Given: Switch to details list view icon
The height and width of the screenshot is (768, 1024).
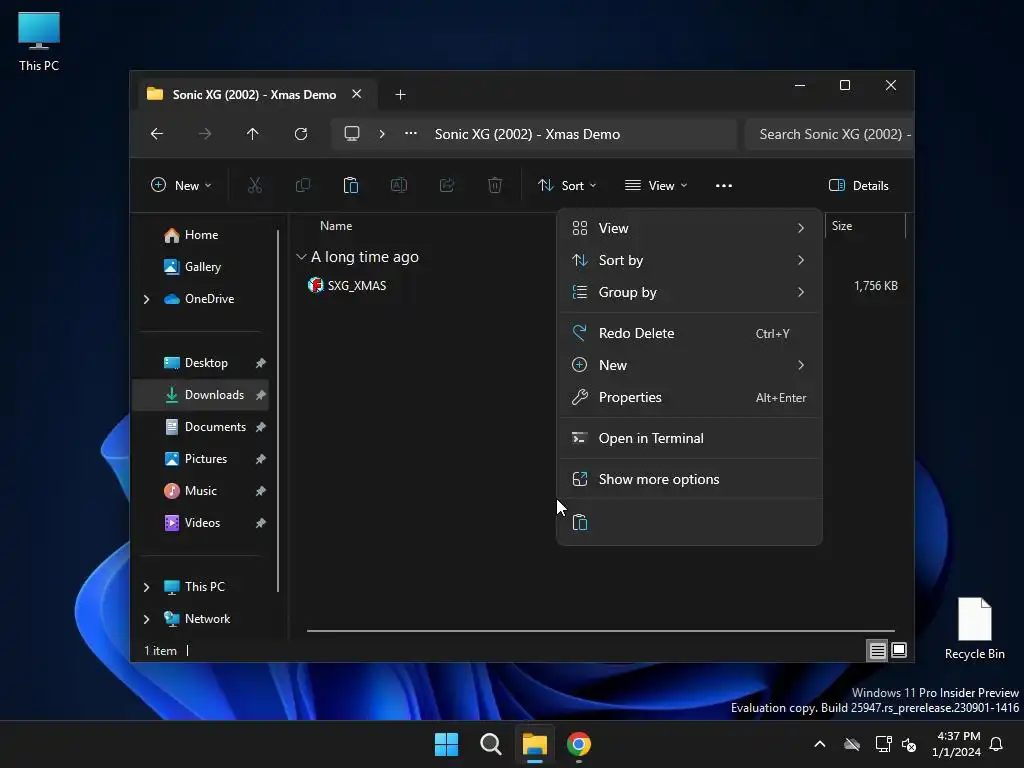Looking at the screenshot, I should click(x=877, y=650).
